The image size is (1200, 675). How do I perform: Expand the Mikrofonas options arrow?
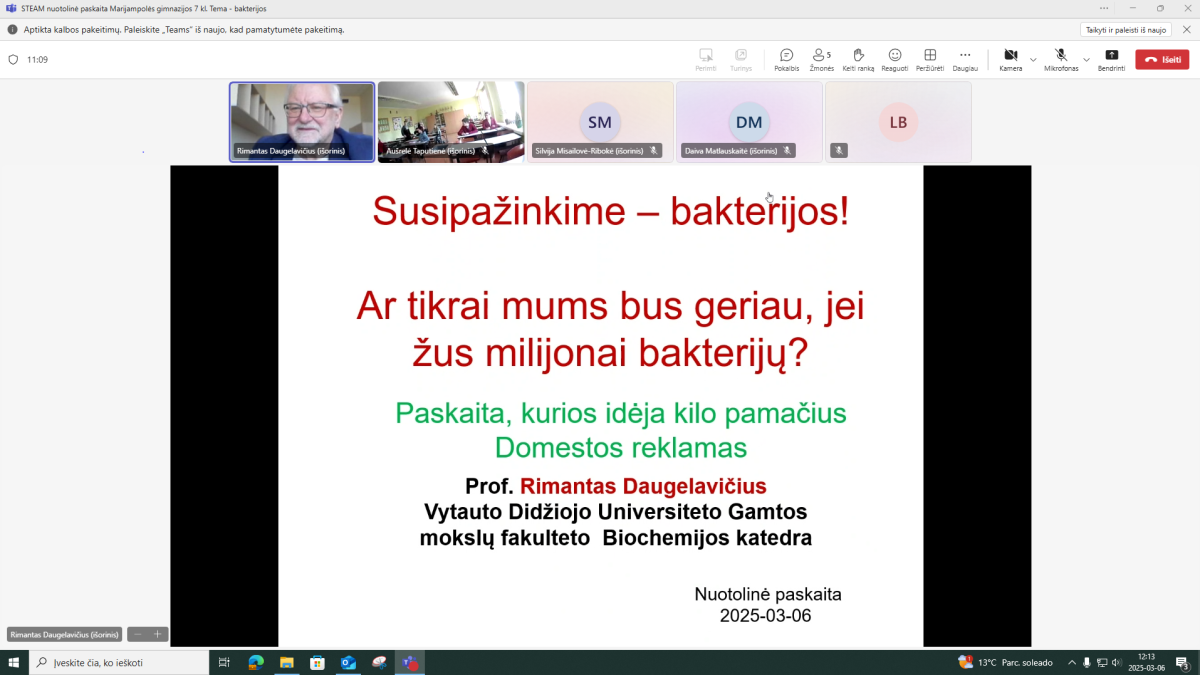(x=1086, y=60)
